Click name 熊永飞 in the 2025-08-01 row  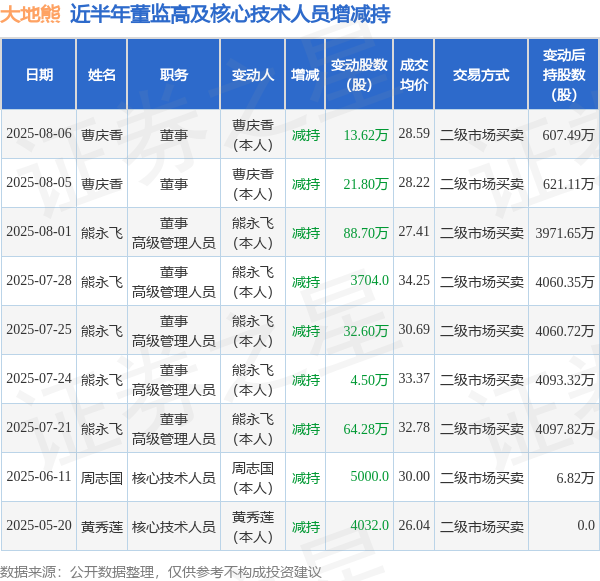point(102,233)
